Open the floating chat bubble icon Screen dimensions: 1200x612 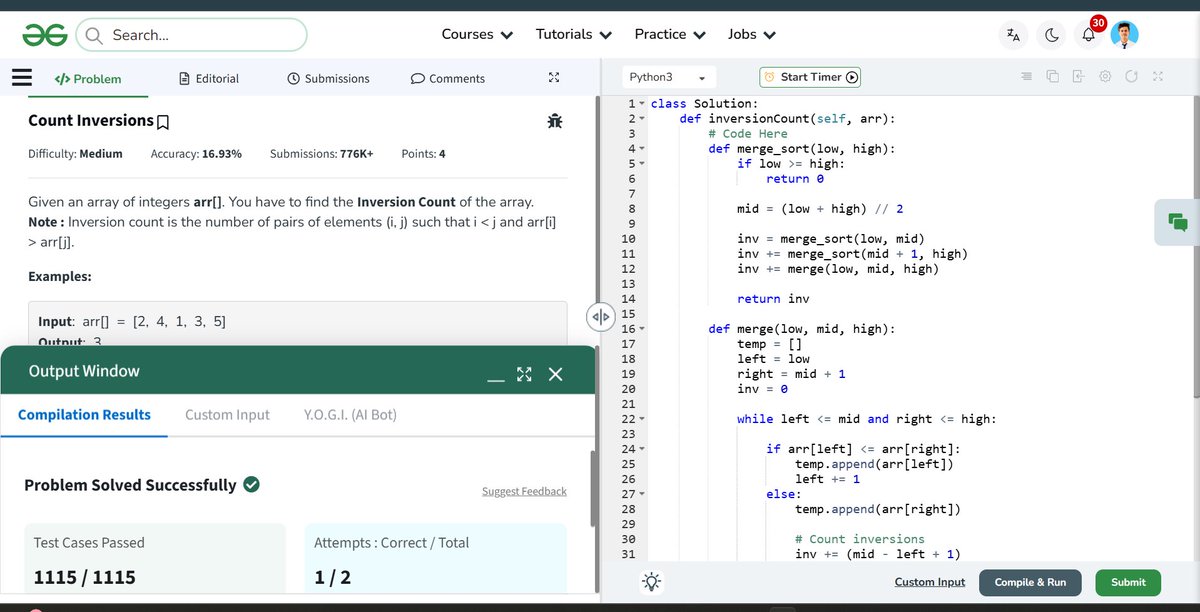coord(1177,222)
